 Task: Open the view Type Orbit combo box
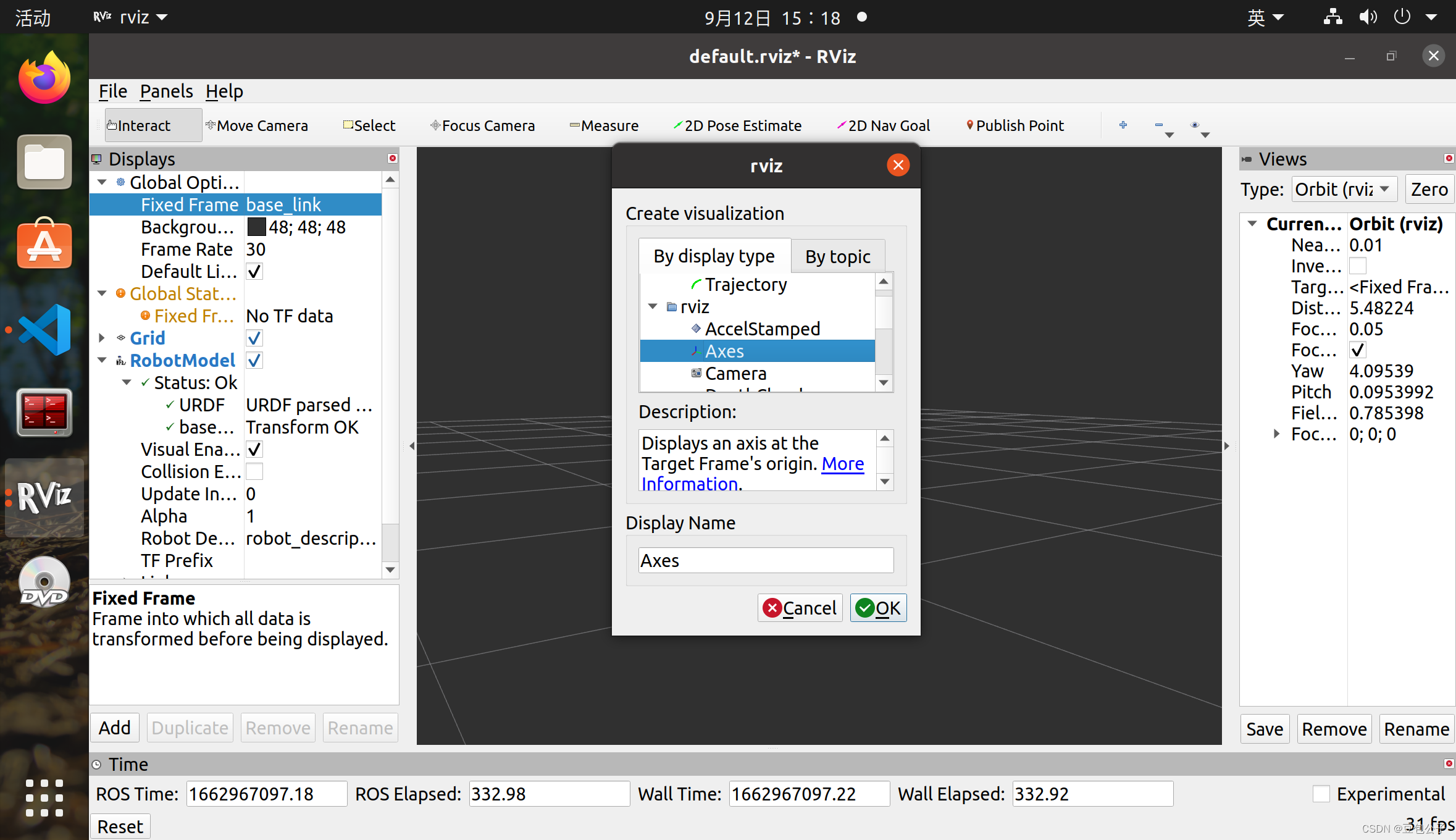tap(1344, 189)
